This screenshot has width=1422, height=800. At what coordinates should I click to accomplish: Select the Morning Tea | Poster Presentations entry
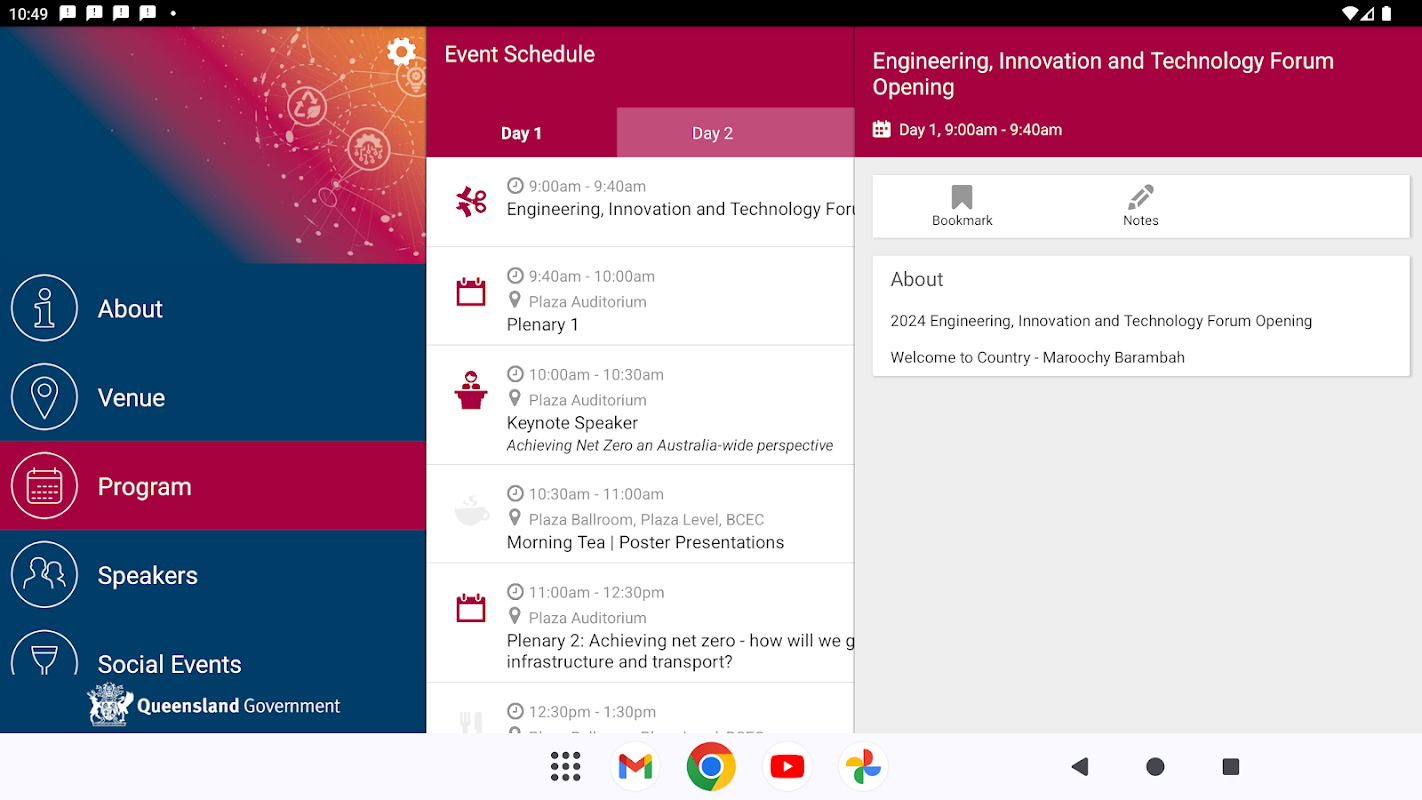[x=645, y=542]
